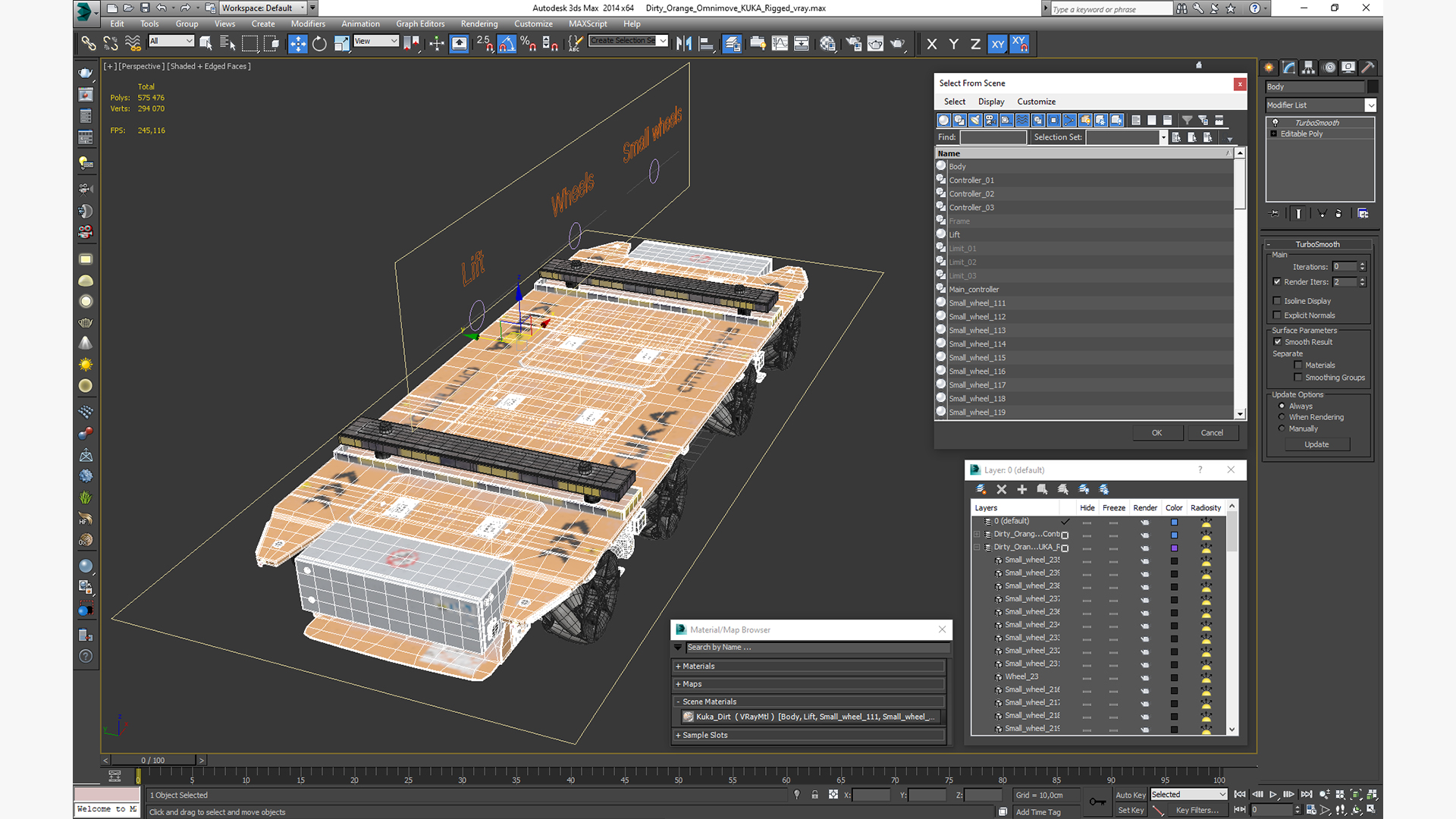Click Play Animation button
This screenshot has width=1456, height=819.
click(1273, 795)
